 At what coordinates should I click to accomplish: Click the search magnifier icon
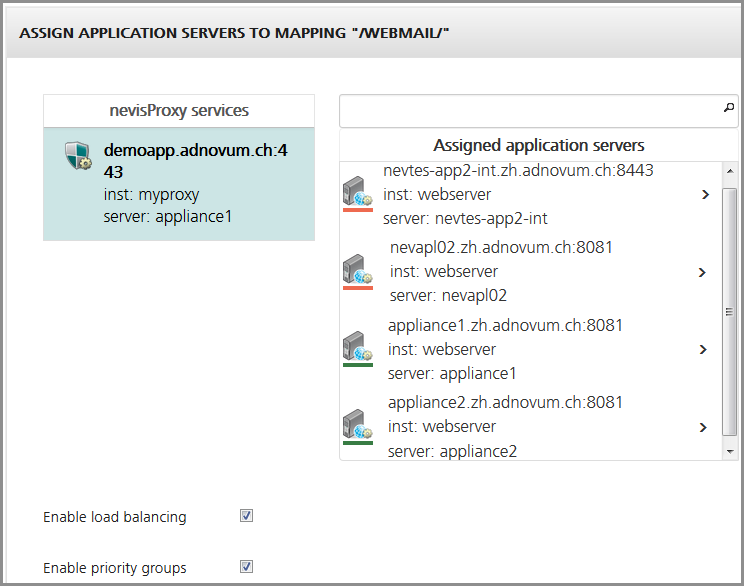pyautogui.click(x=729, y=108)
